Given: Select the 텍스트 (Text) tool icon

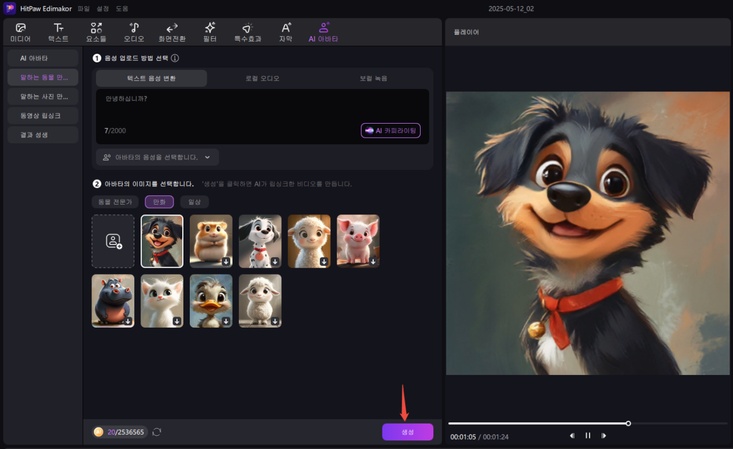Looking at the screenshot, I should click(x=58, y=32).
